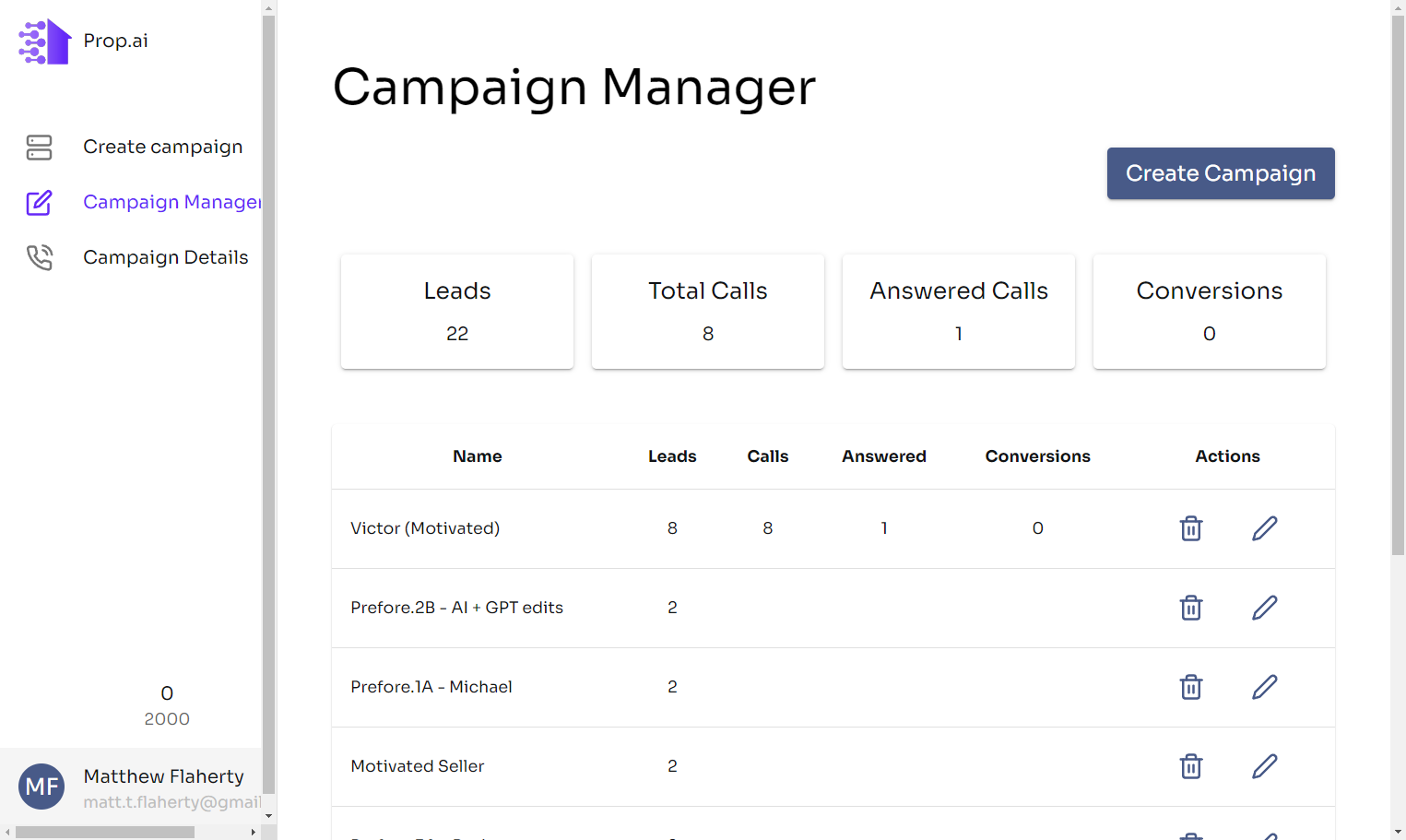Select the Prefore.1A - Michael campaign name
Image resolution: width=1406 pixels, height=840 pixels.
tap(431, 687)
